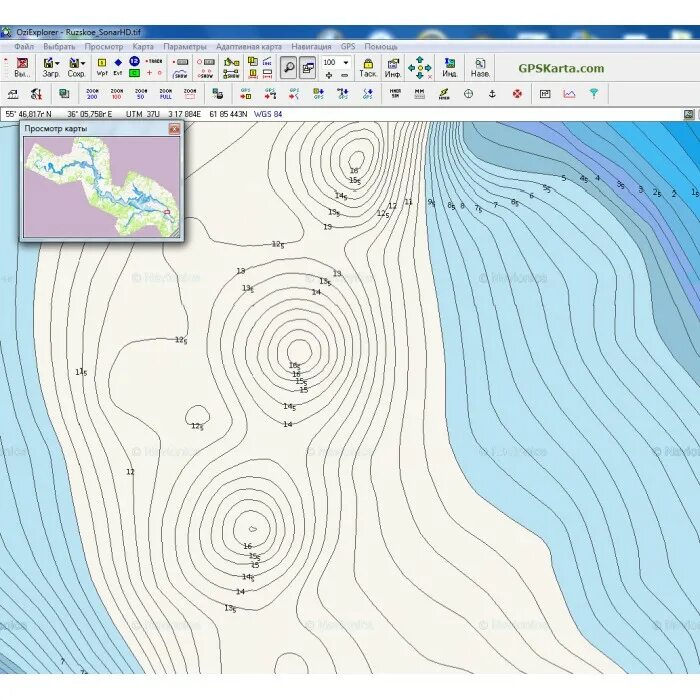Click the zoom out minus button
Image resolution: width=700 pixels, height=700 pixels.
(x=344, y=75)
